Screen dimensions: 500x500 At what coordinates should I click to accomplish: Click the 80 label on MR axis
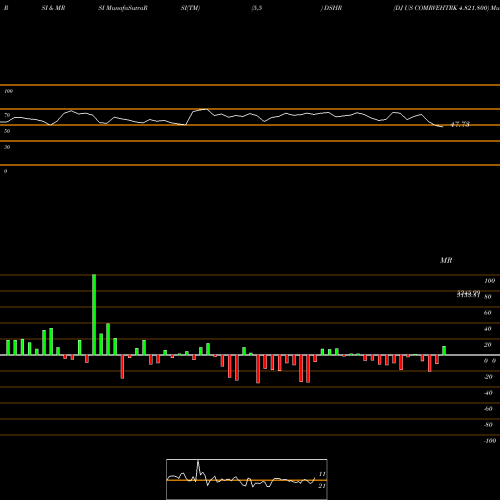tap(488, 297)
